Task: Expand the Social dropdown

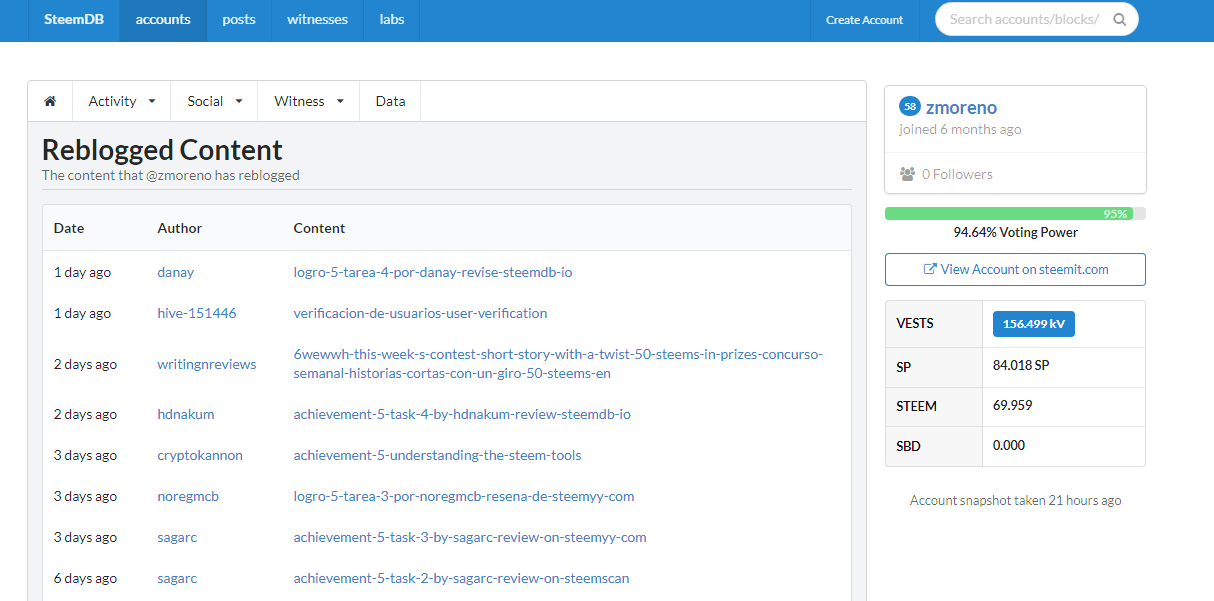Action: (x=215, y=101)
